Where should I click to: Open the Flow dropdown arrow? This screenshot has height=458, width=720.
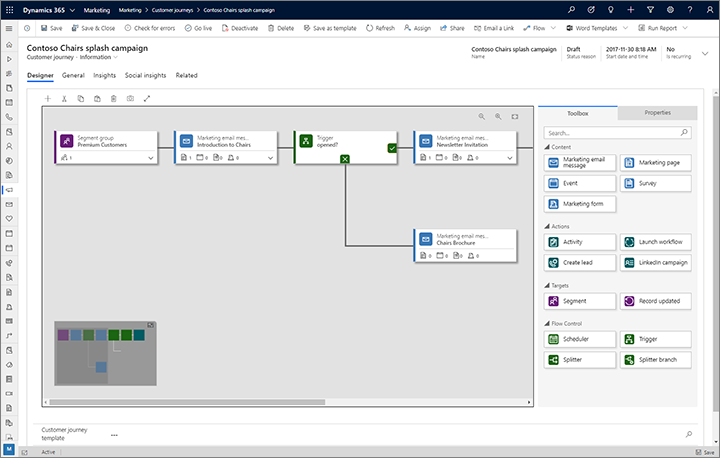pyautogui.click(x=553, y=28)
